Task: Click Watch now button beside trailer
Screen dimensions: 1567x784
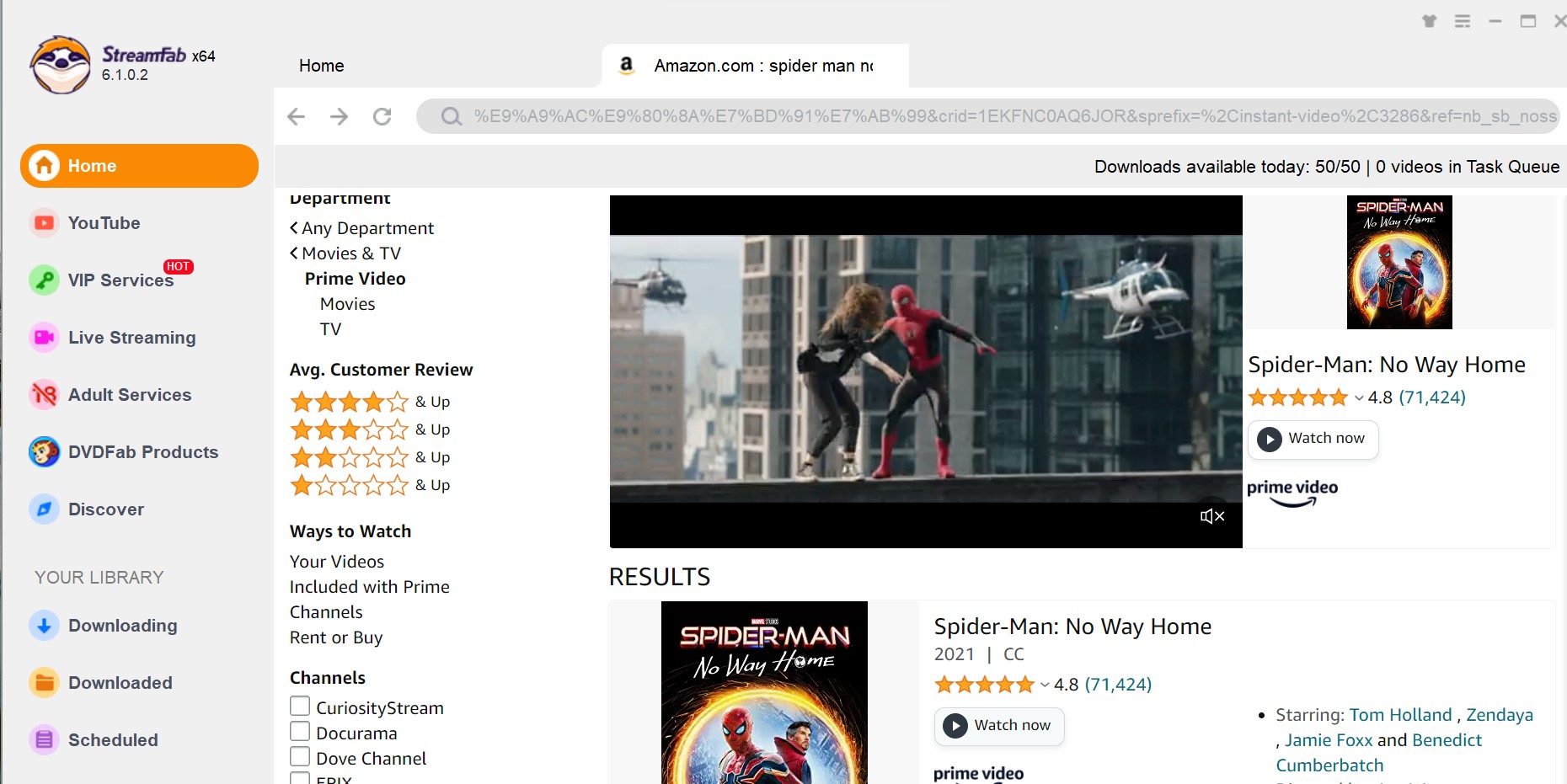Action: click(x=1313, y=439)
